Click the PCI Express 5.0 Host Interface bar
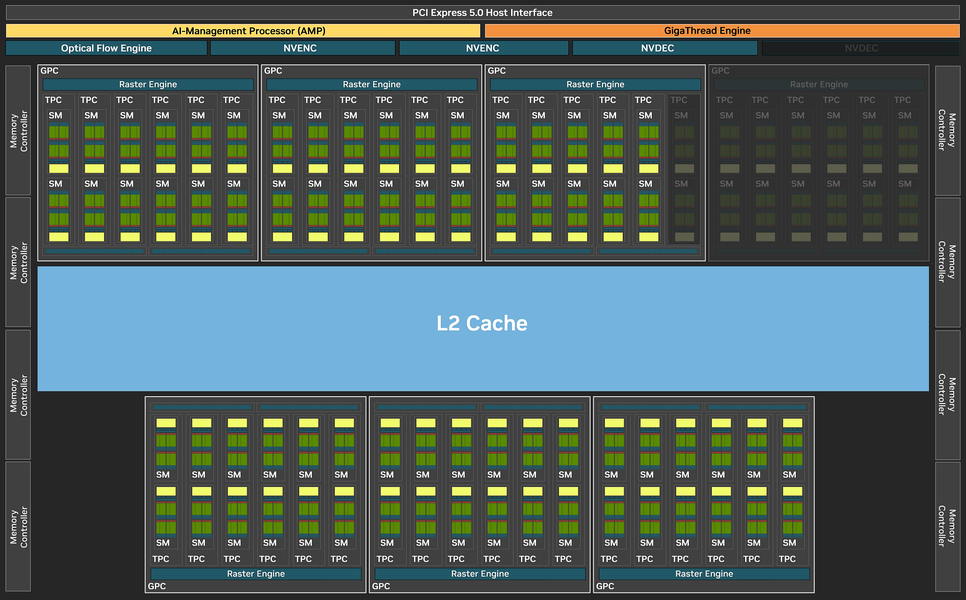This screenshot has width=966, height=600. [x=482, y=12]
